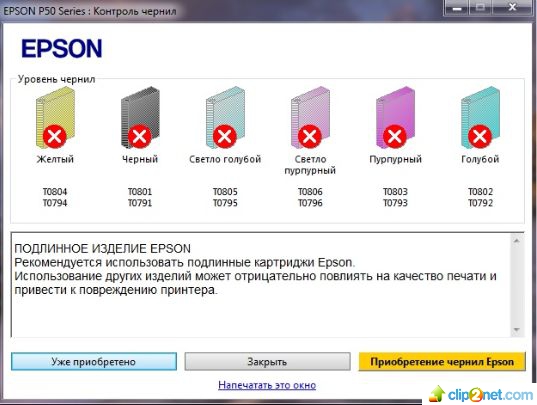Click cartridge code T0796
This screenshot has height=405, width=537.
[310, 203]
